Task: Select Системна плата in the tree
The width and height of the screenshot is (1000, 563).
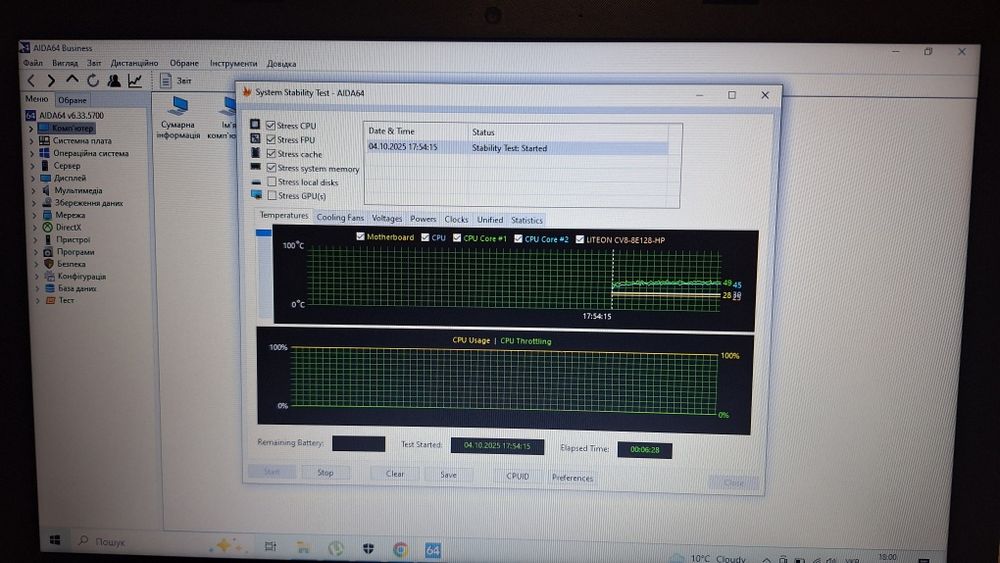Action: point(82,140)
